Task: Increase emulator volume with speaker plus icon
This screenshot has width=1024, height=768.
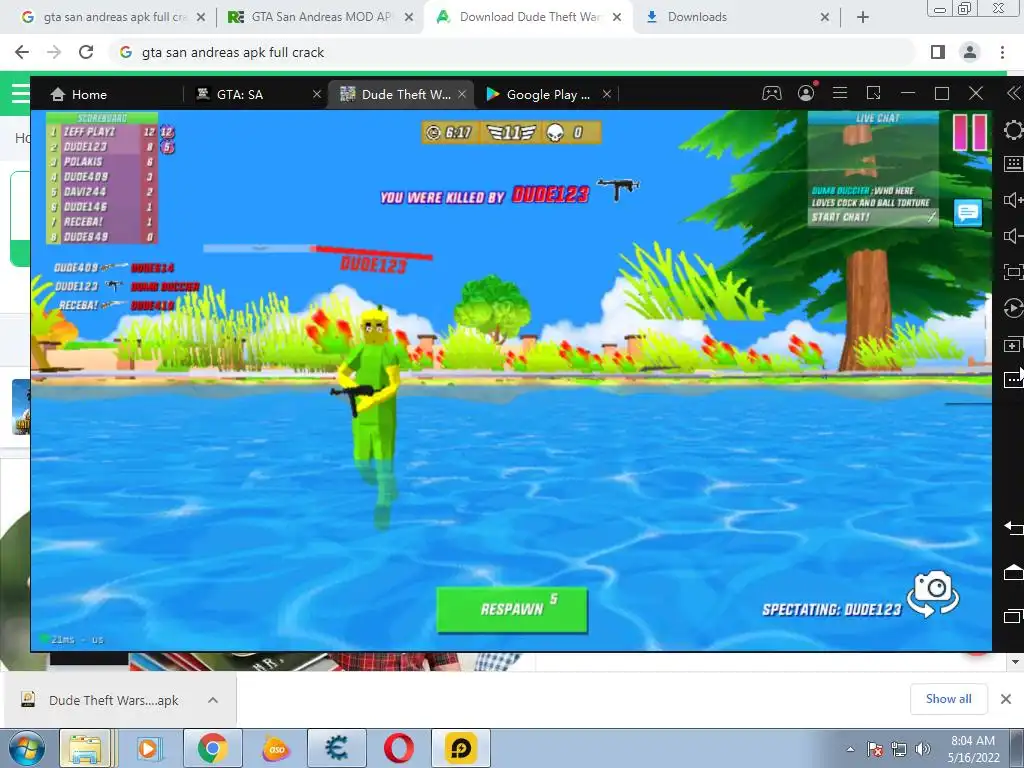Action: coord(1013,200)
